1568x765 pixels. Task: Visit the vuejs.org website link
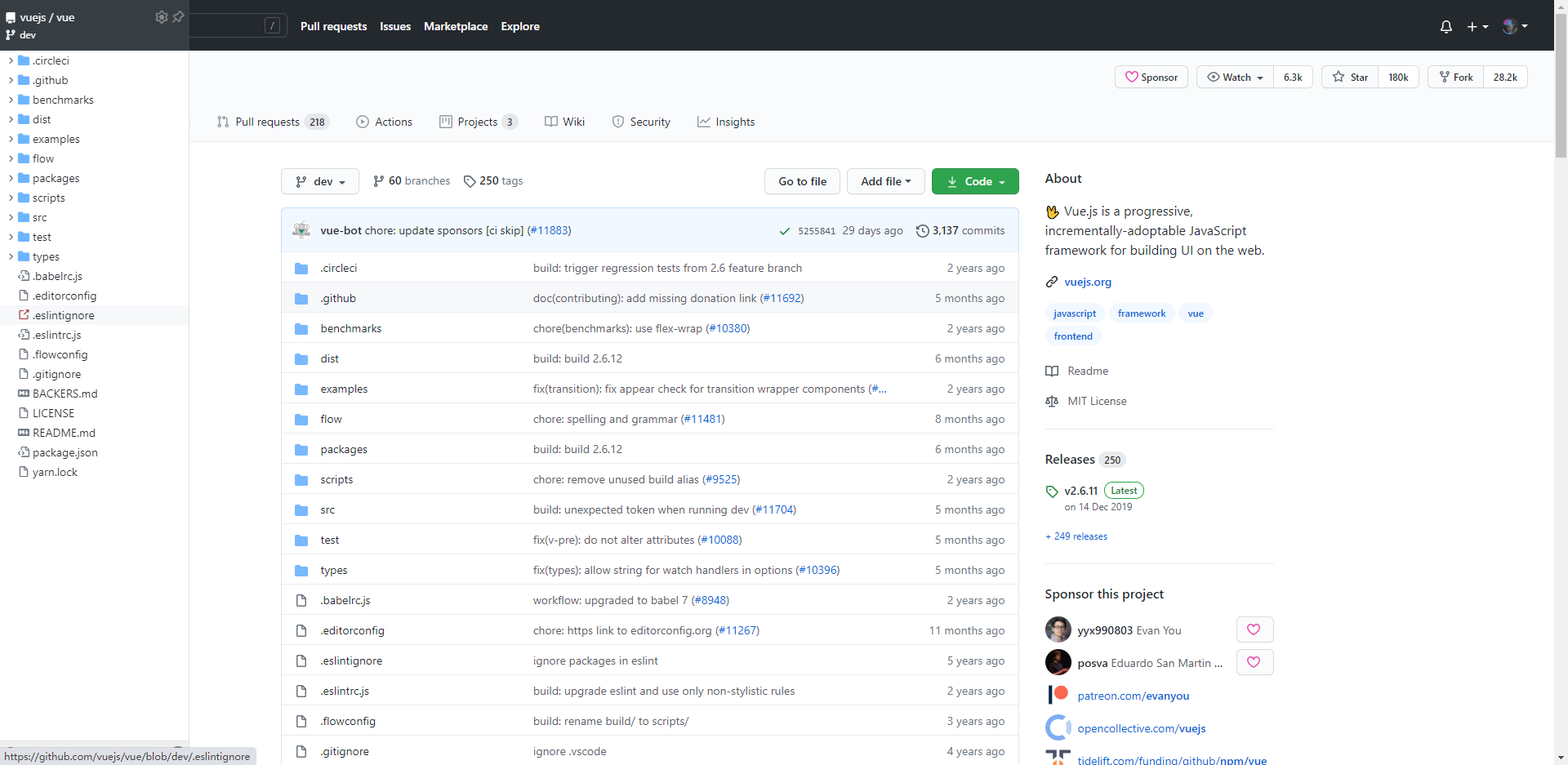[x=1088, y=282]
